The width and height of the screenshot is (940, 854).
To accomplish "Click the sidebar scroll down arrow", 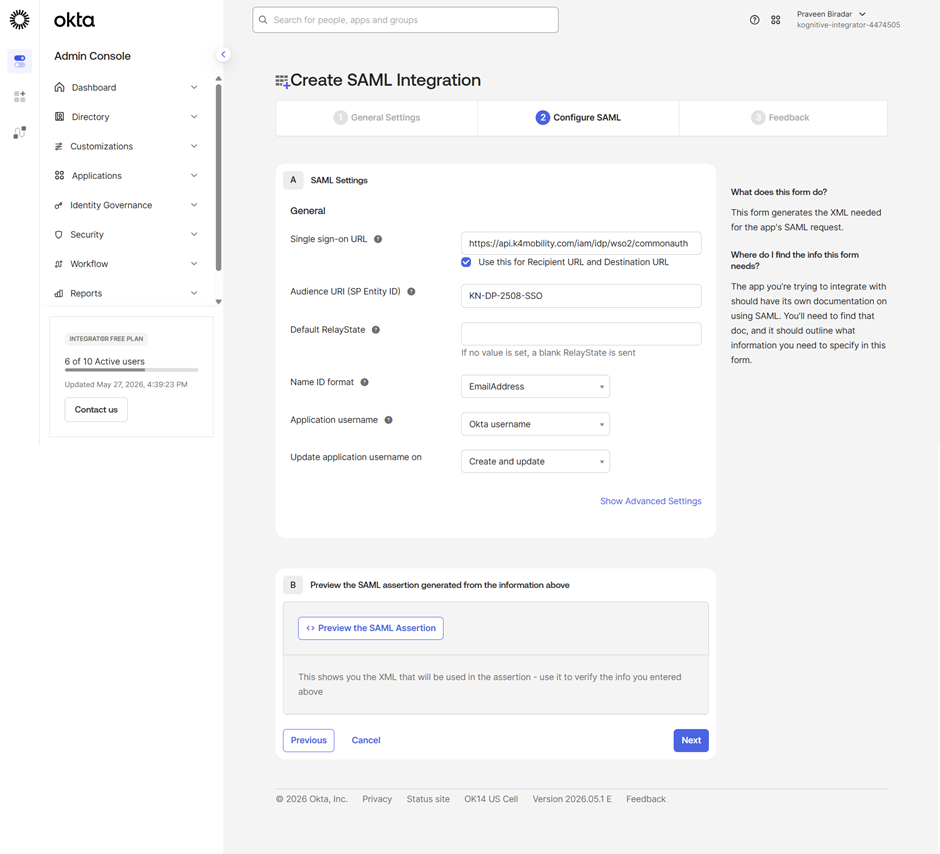I will 218,302.
